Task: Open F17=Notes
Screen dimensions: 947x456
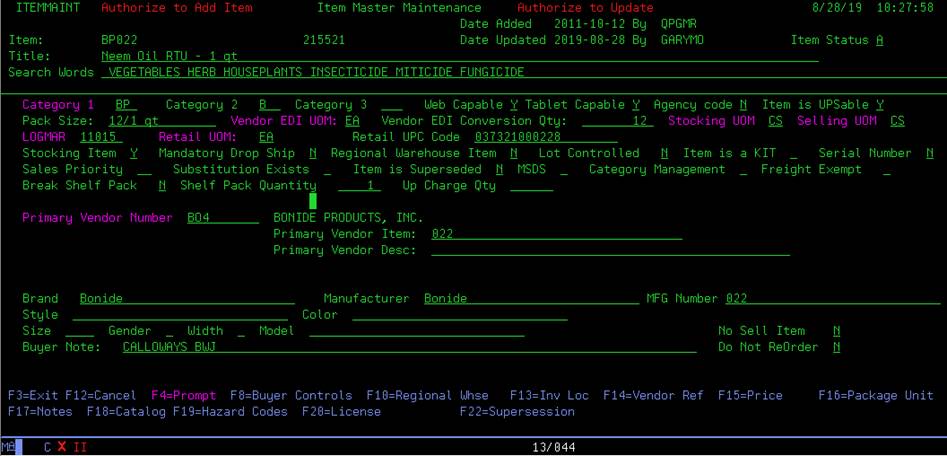Action: (42, 411)
